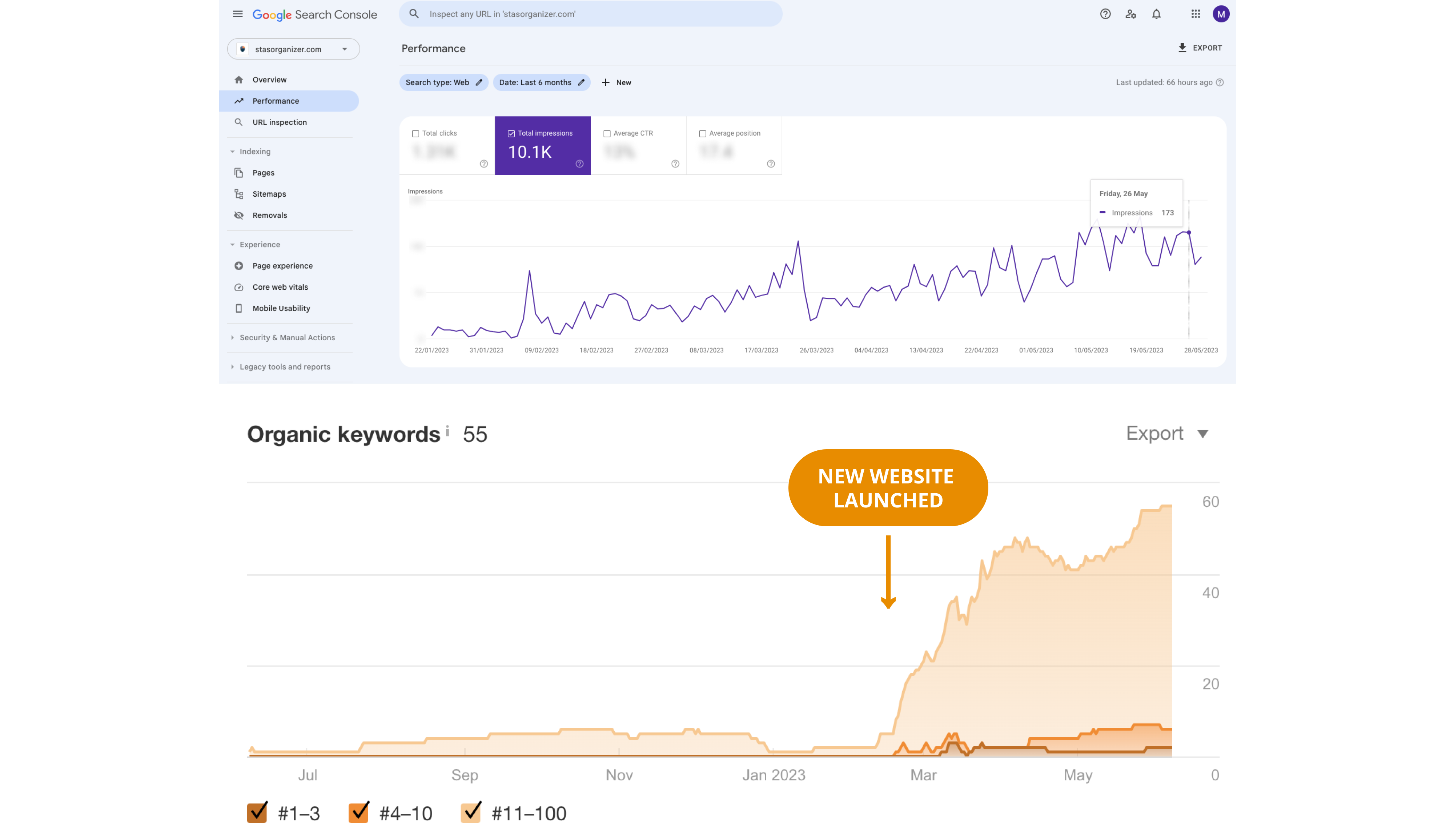The image size is (1454, 840).
Task: Click help icon in Total clicks card
Action: (x=483, y=164)
